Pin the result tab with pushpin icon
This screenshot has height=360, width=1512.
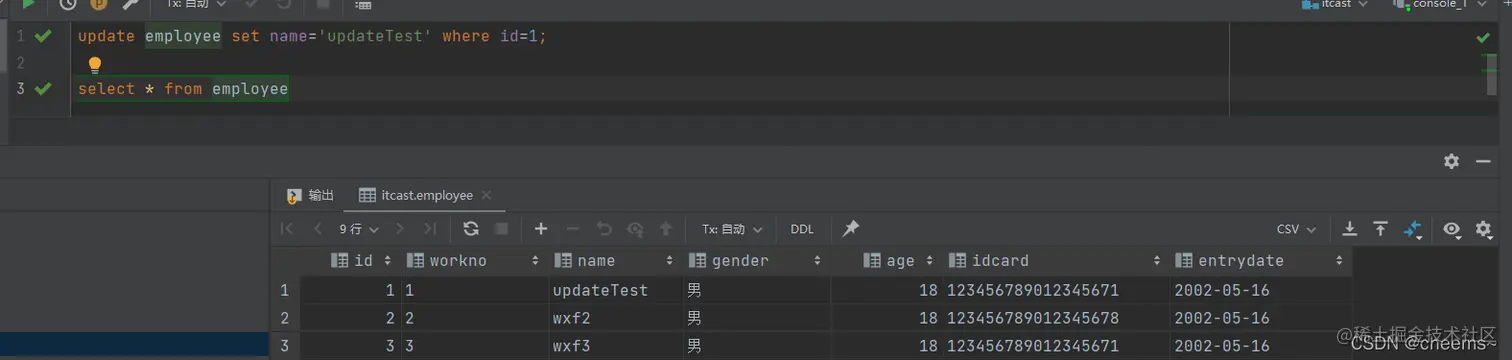click(x=850, y=229)
